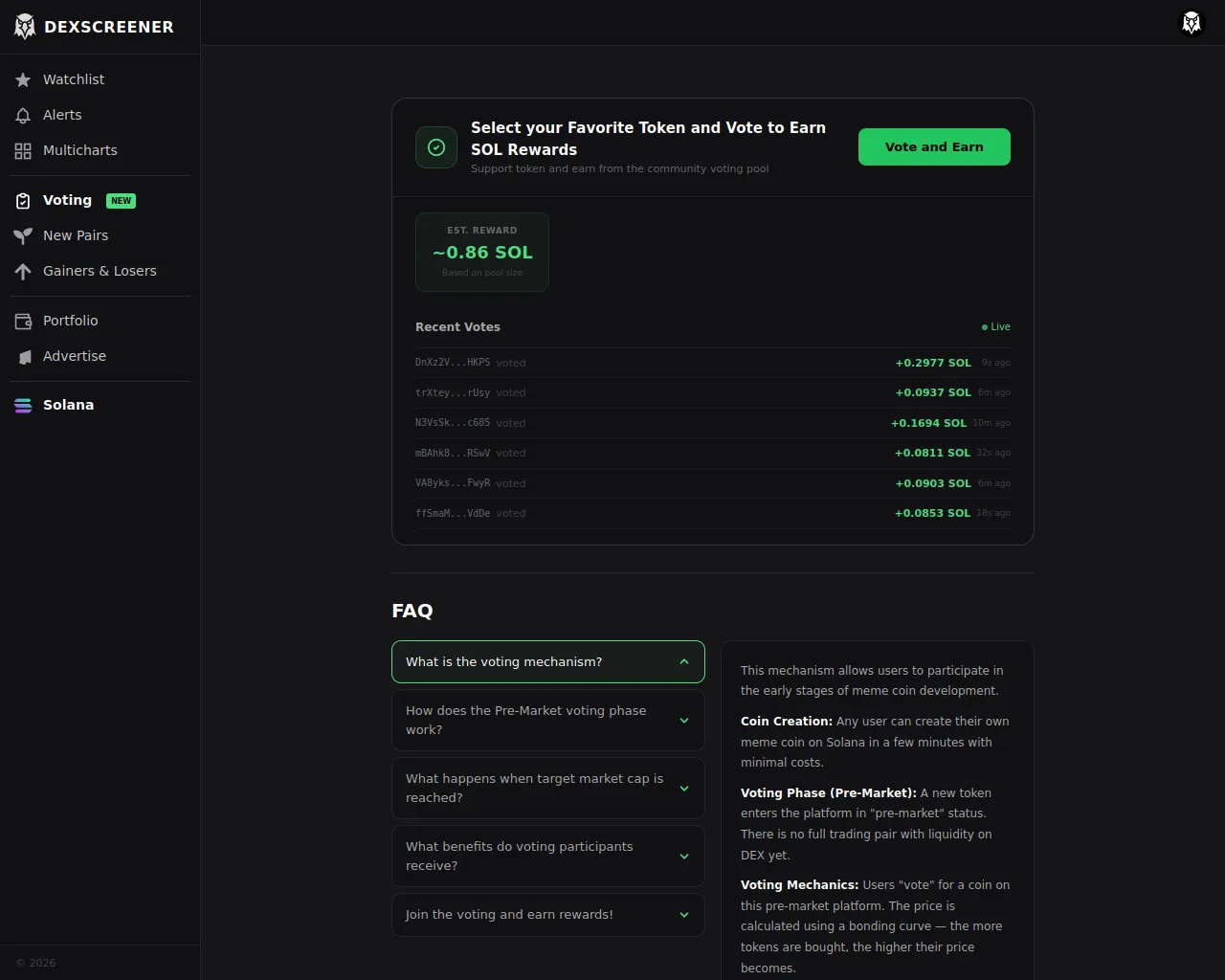Select the Solana chain
1225x980 pixels.
click(100, 405)
